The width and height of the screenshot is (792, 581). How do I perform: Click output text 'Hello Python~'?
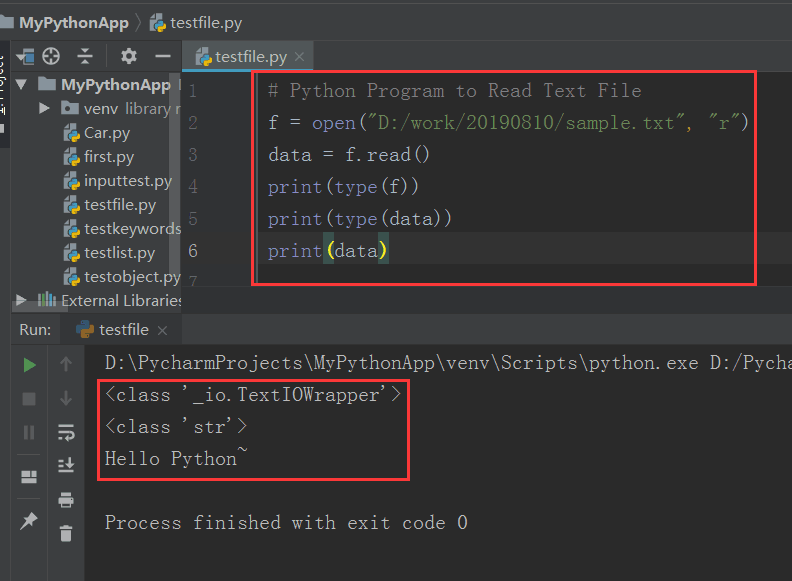point(176,457)
